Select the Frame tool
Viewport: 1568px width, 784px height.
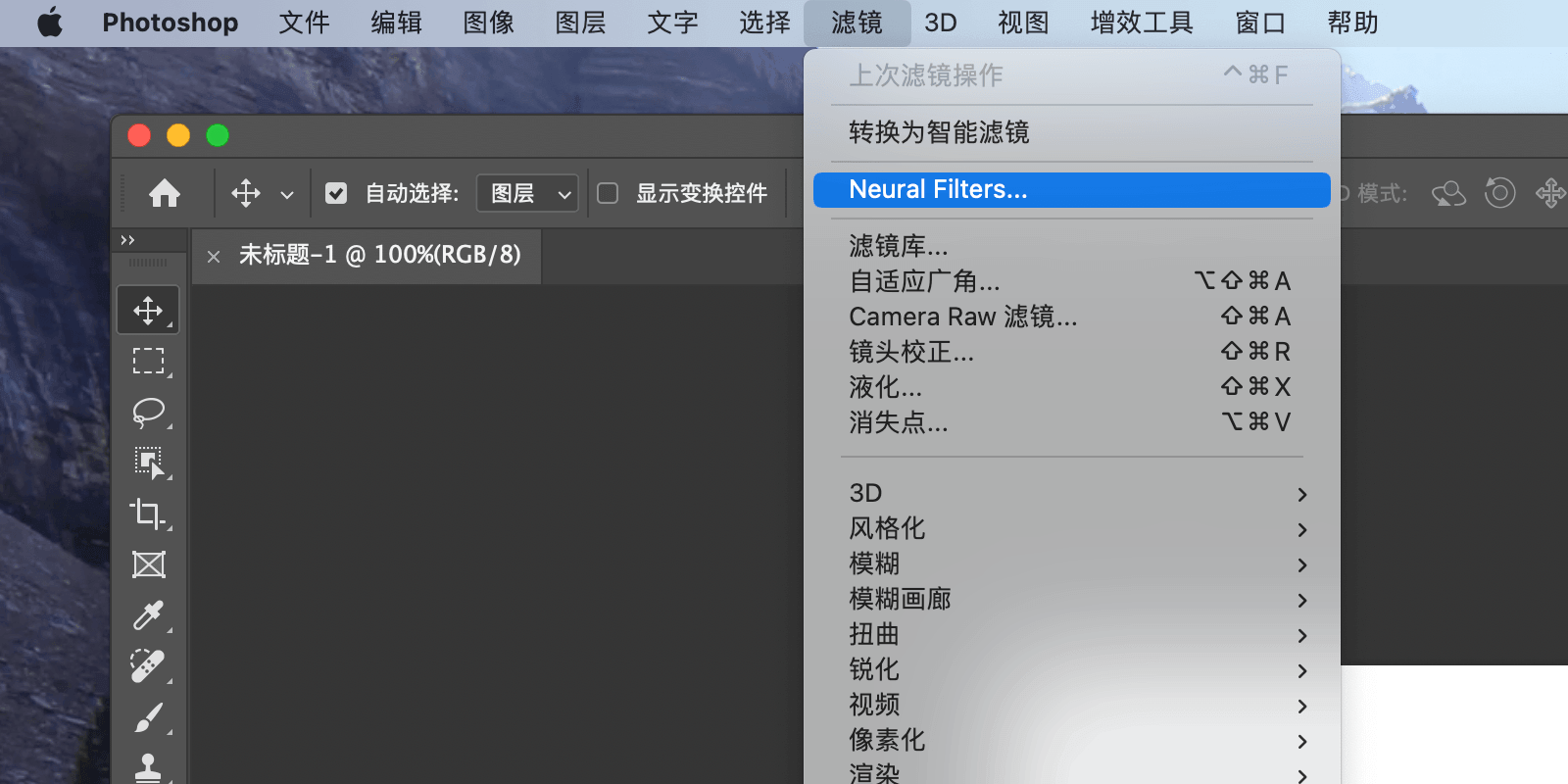148,564
